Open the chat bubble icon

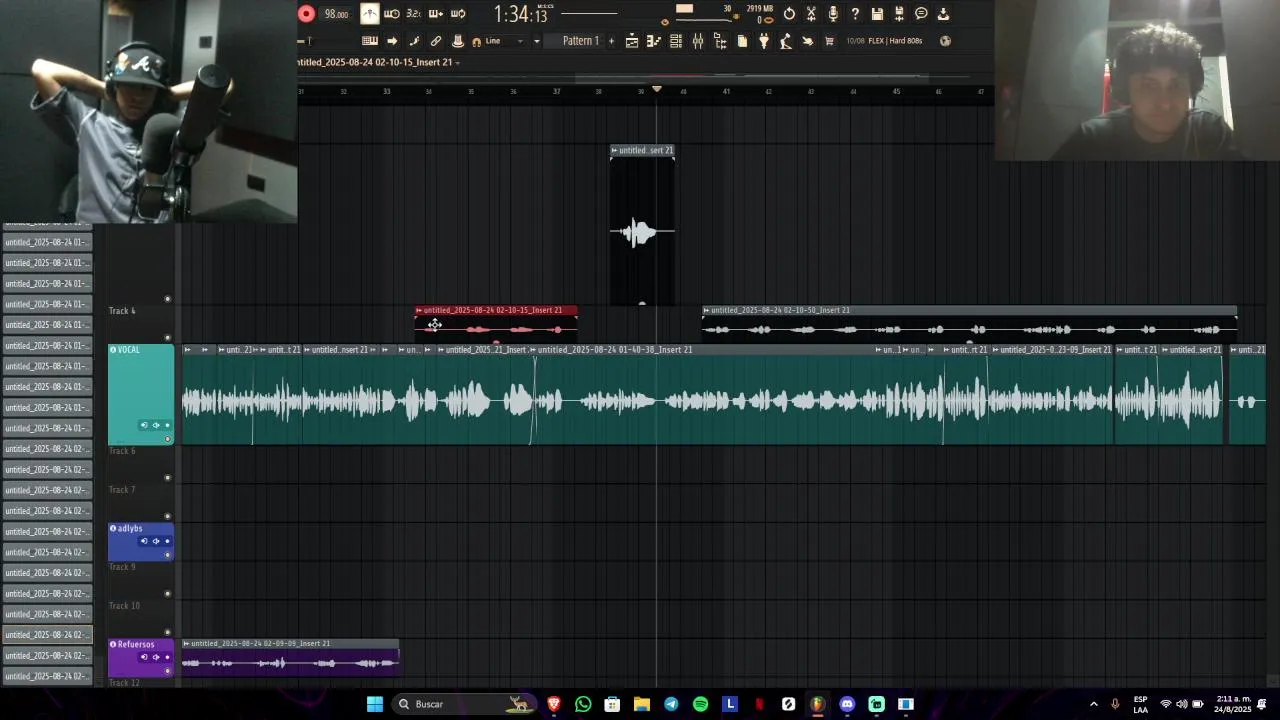921,14
